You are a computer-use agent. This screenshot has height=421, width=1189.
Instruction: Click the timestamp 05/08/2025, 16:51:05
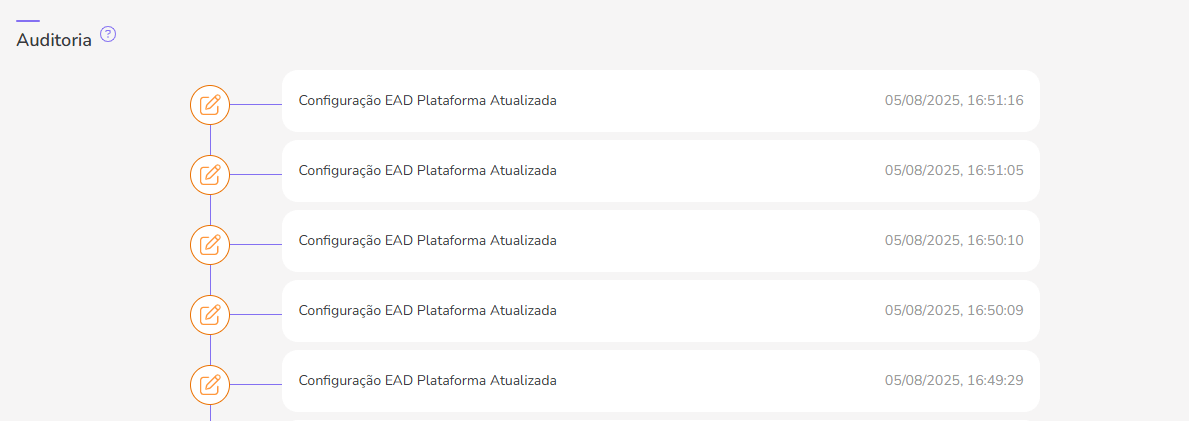[x=953, y=170]
